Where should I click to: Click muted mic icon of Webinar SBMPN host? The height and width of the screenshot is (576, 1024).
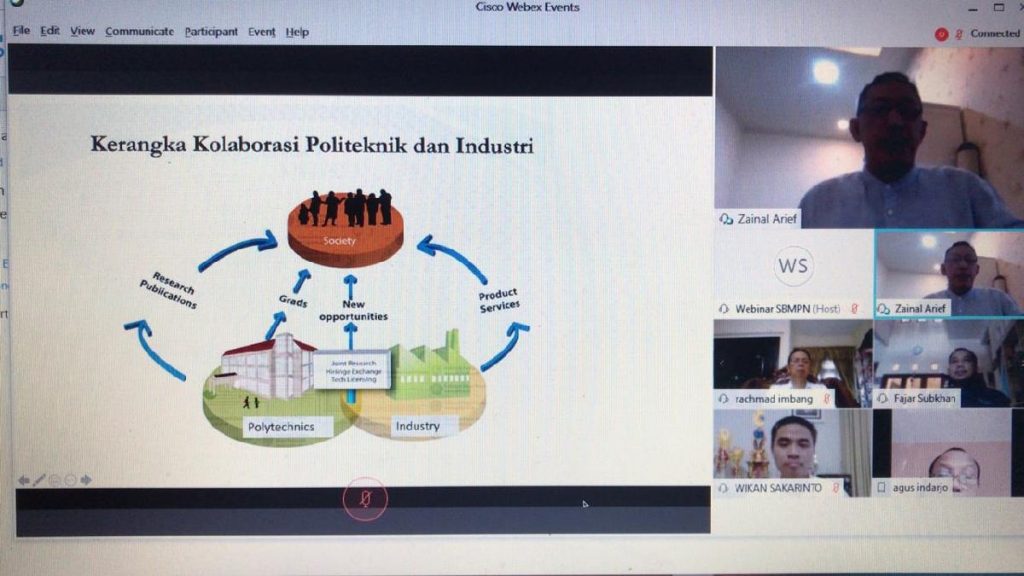click(x=854, y=308)
